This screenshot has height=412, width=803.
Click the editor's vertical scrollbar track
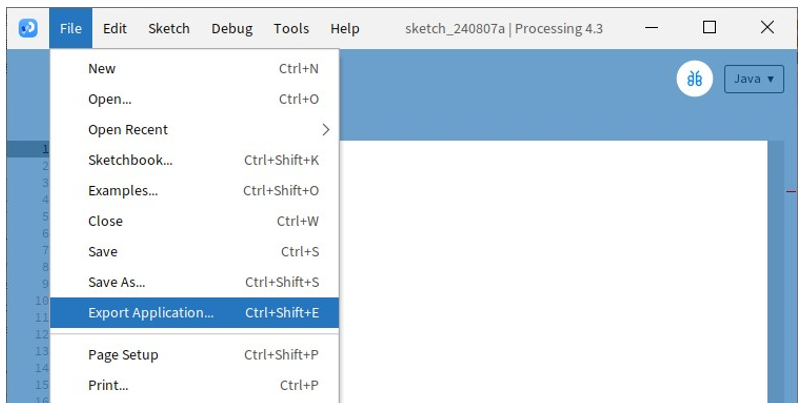776,272
